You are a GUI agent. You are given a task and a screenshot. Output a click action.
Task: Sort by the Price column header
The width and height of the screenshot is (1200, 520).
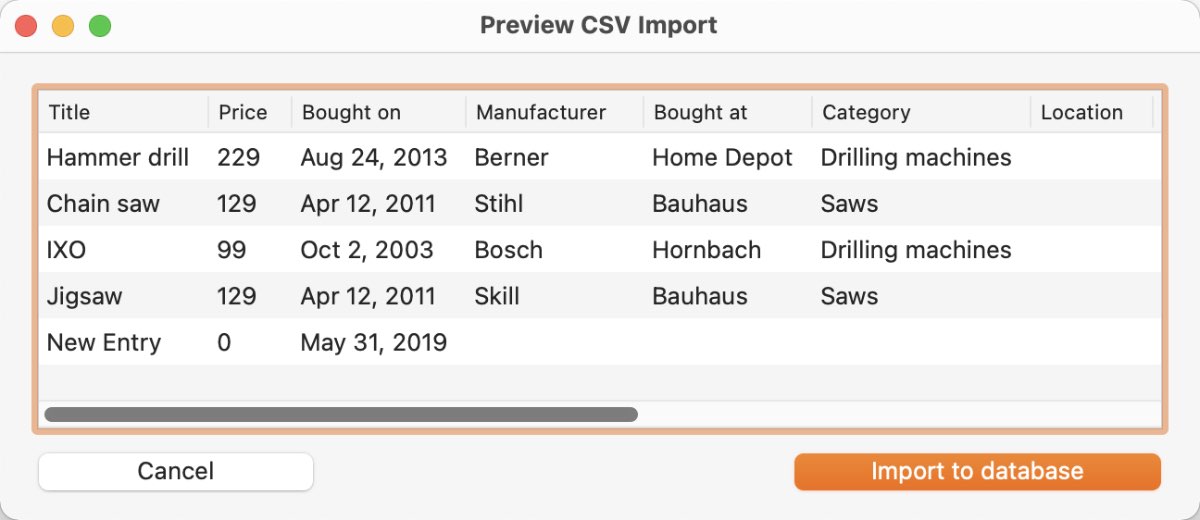tap(250, 112)
